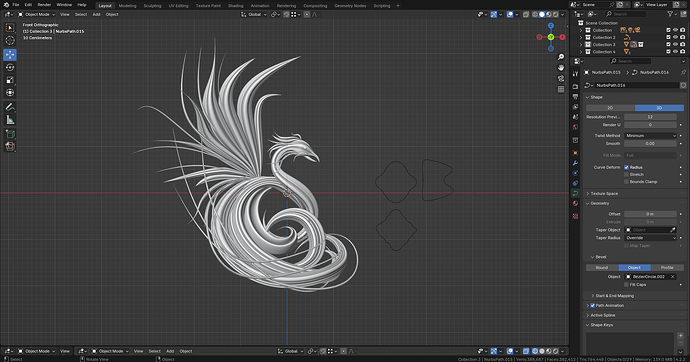Viewport: 690px width, 362px height.
Task: Enable the Bounds Clamp checkbox
Action: pos(626,181)
